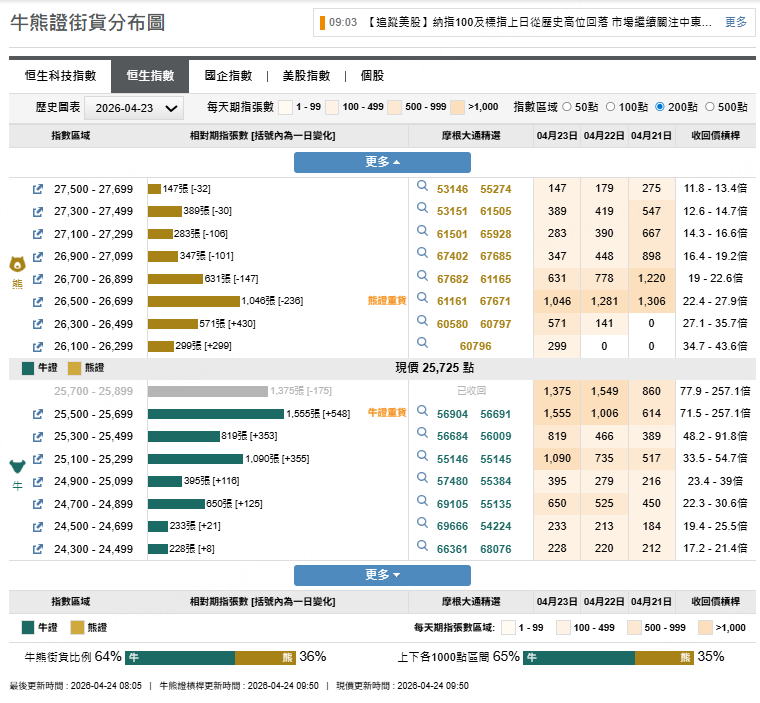The image size is (760, 703).
Task: Click the green bull segment of 牛熊街貨比例 bar
Action: (180, 657)
